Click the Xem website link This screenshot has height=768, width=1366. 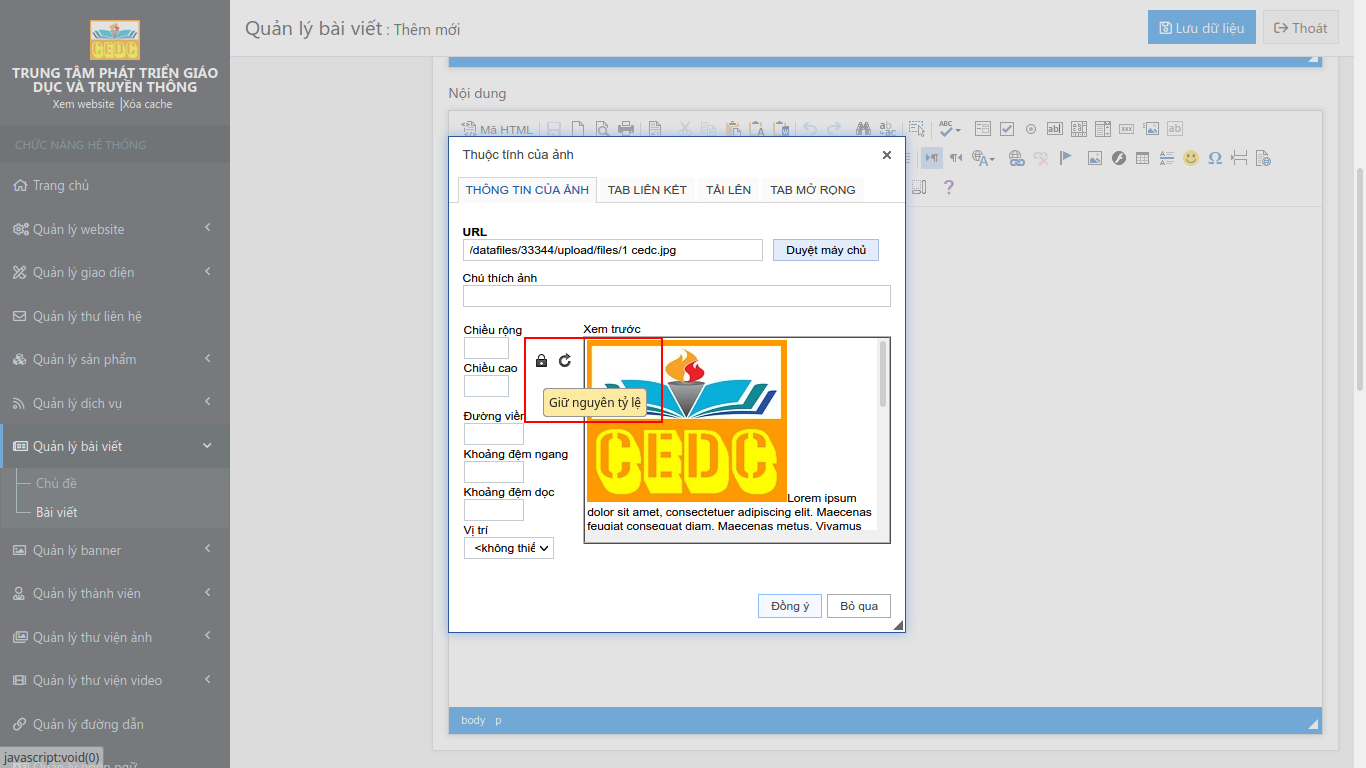[x=84, y=104]
